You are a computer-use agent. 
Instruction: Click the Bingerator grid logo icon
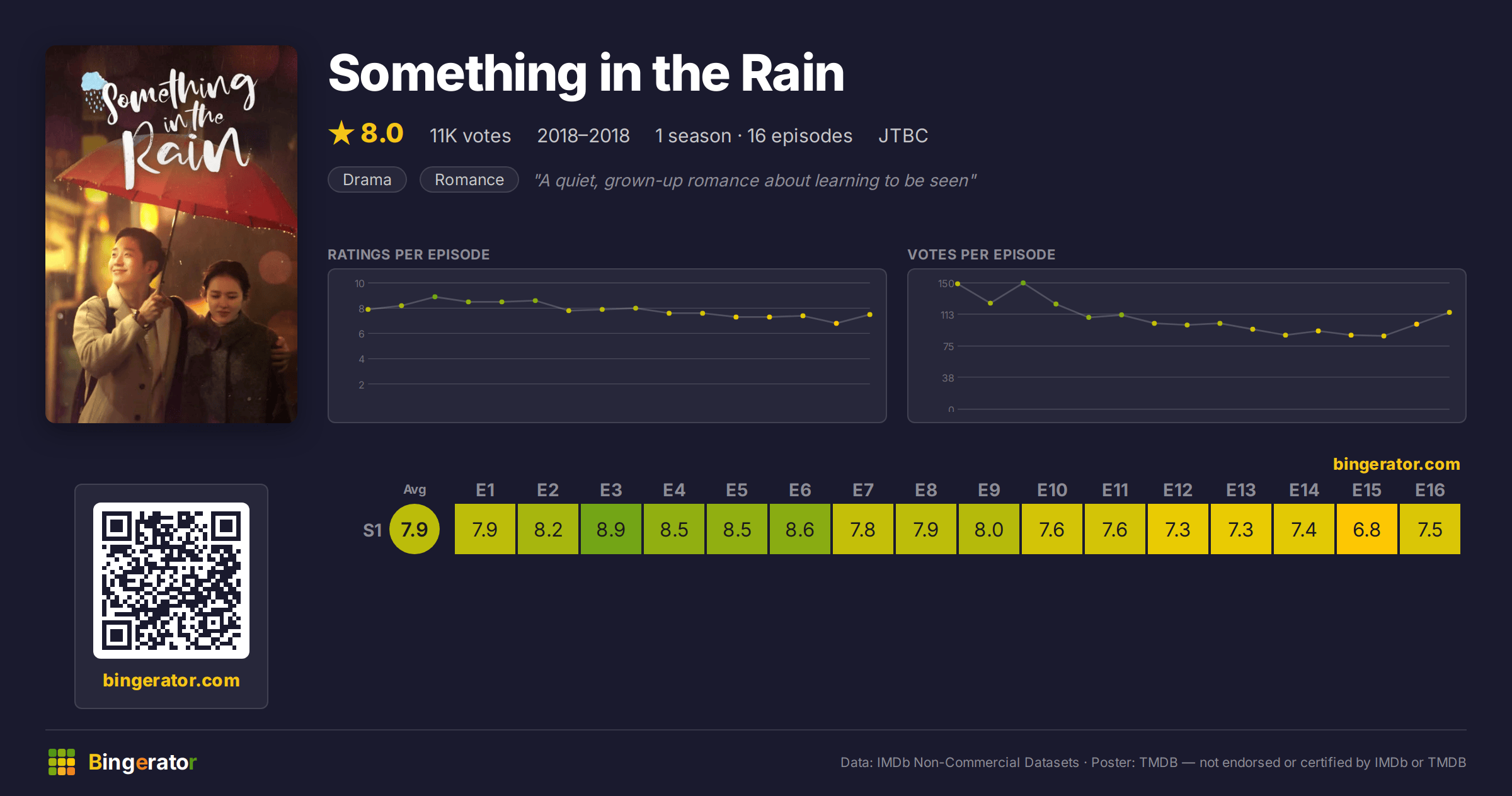click(x=62, y=762)
